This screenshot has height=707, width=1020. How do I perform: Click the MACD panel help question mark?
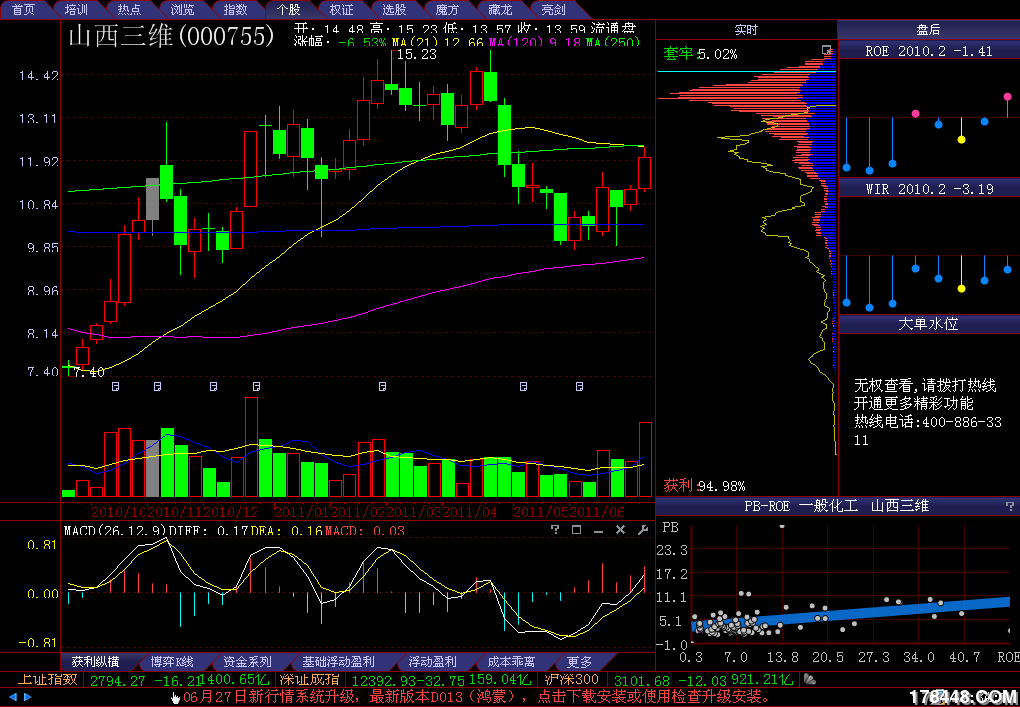pyautogui.click(x=555, y=530)
